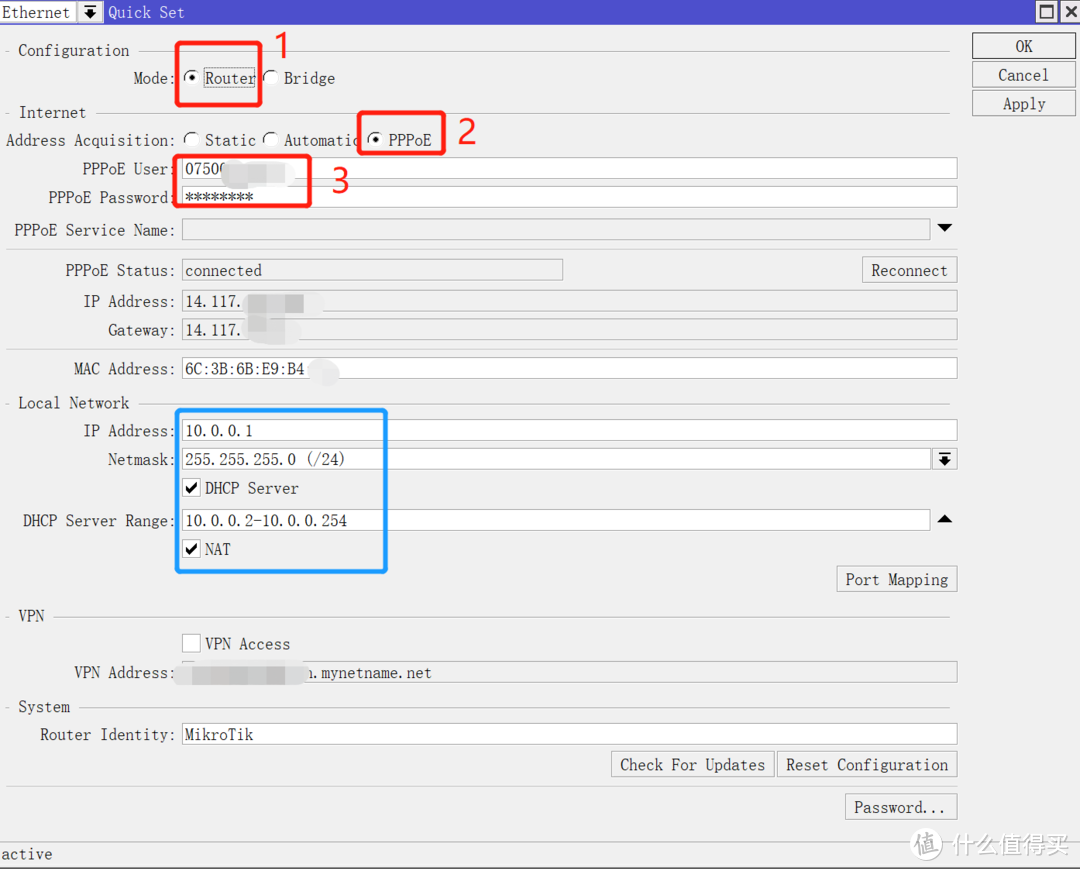The width and height of the screenshot is (1080, 871).
Task: Open Port Mapping settings
Action: point(896,580)
